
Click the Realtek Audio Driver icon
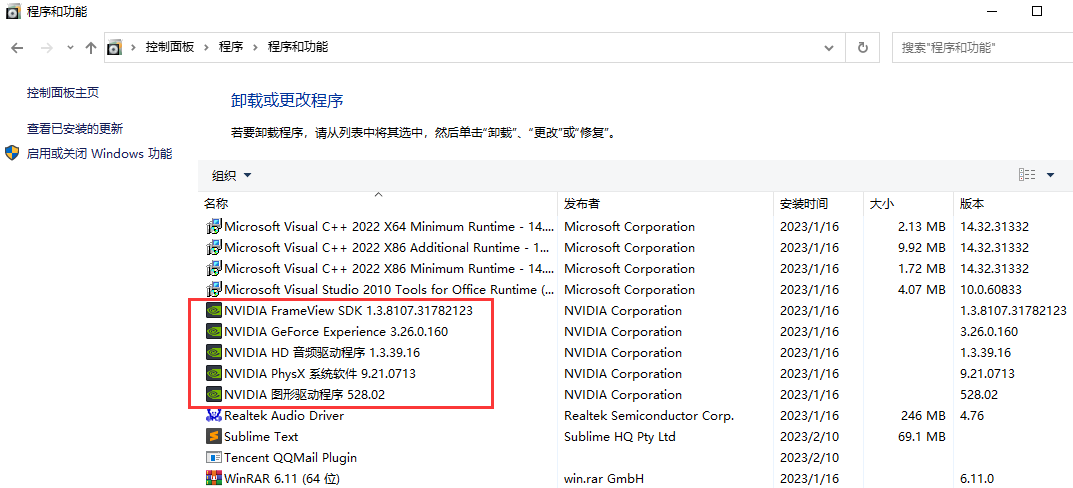click(214, 415)
